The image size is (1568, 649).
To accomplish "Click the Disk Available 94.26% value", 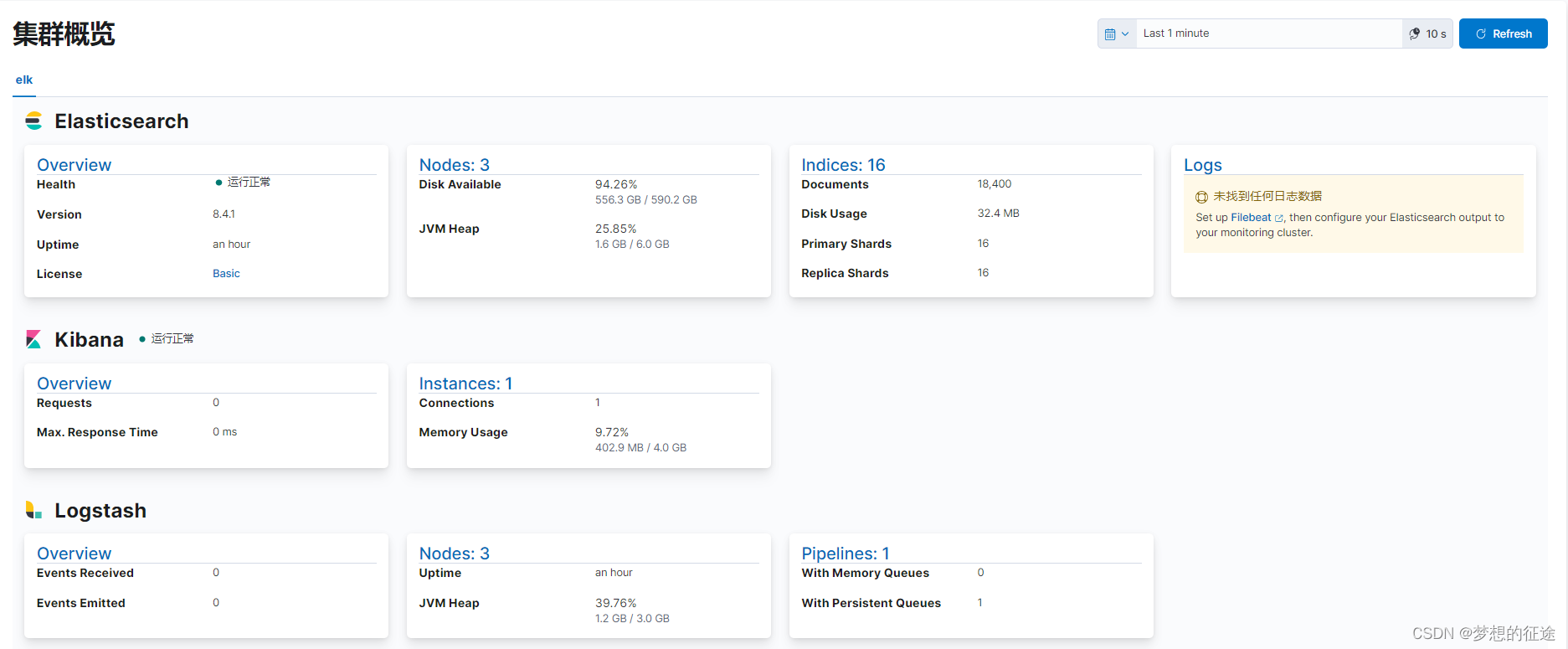I will pos(616,184).
